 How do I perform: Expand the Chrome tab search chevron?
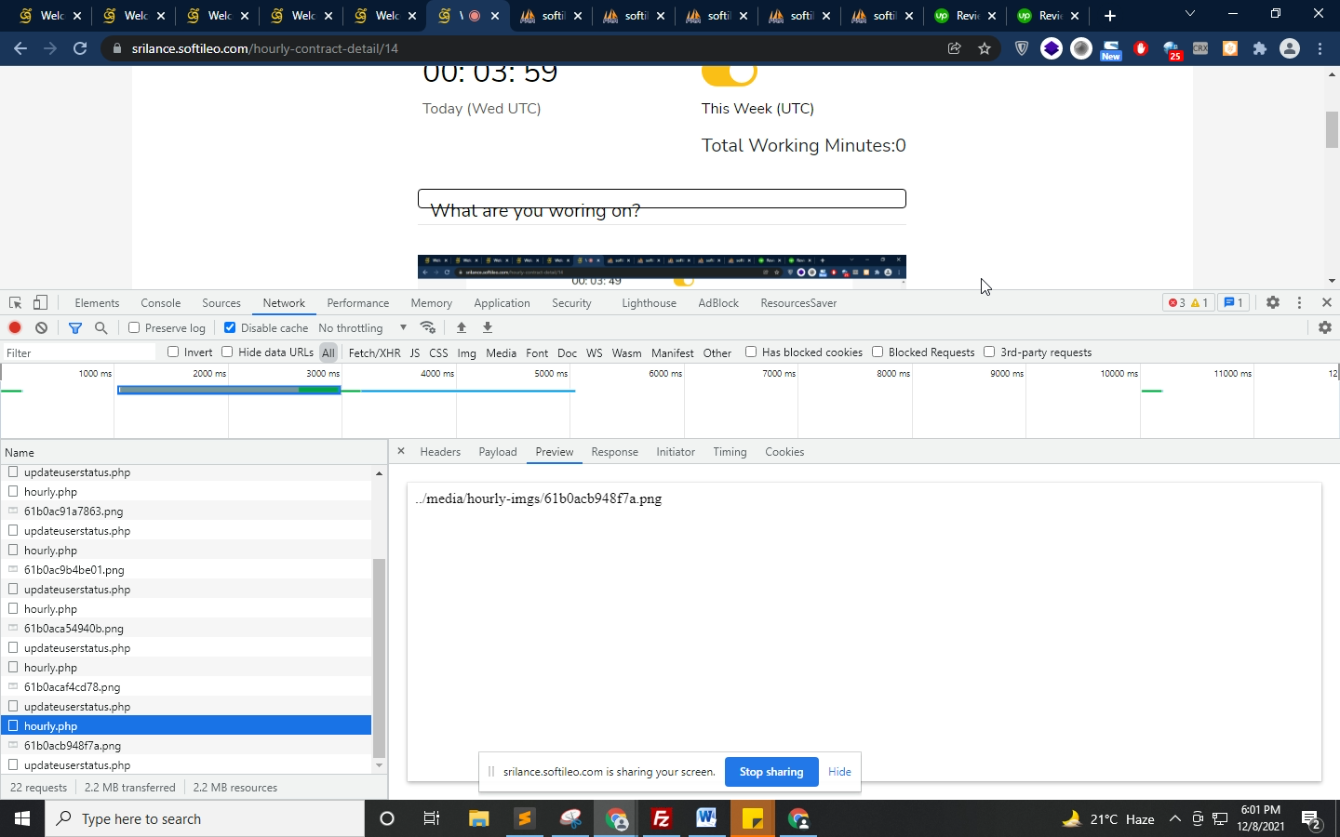(x=1189, y=14)
